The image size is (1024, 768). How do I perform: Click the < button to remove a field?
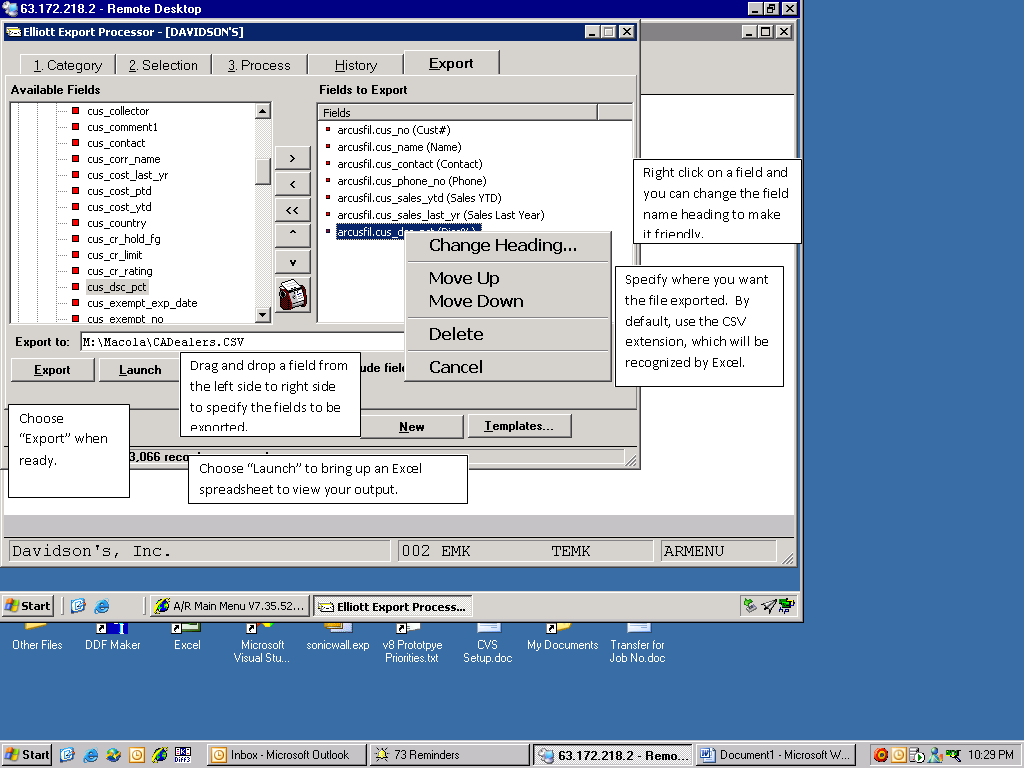coord(293,184)
